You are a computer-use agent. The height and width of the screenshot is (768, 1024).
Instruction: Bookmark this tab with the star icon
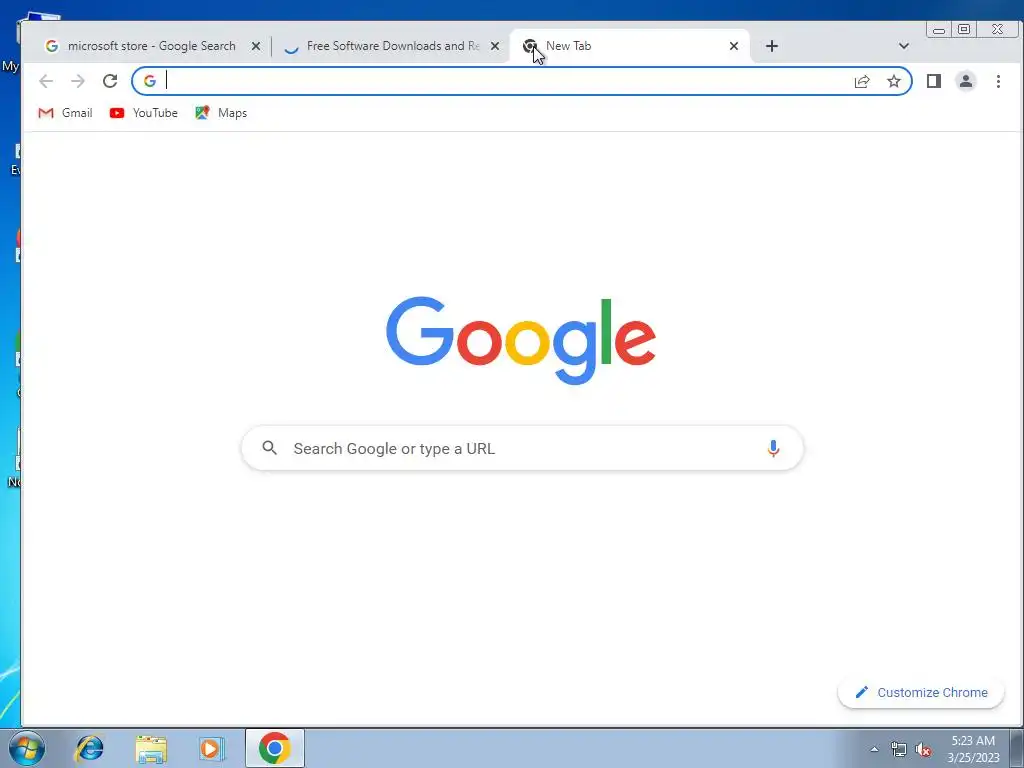[x=894, y=81]
